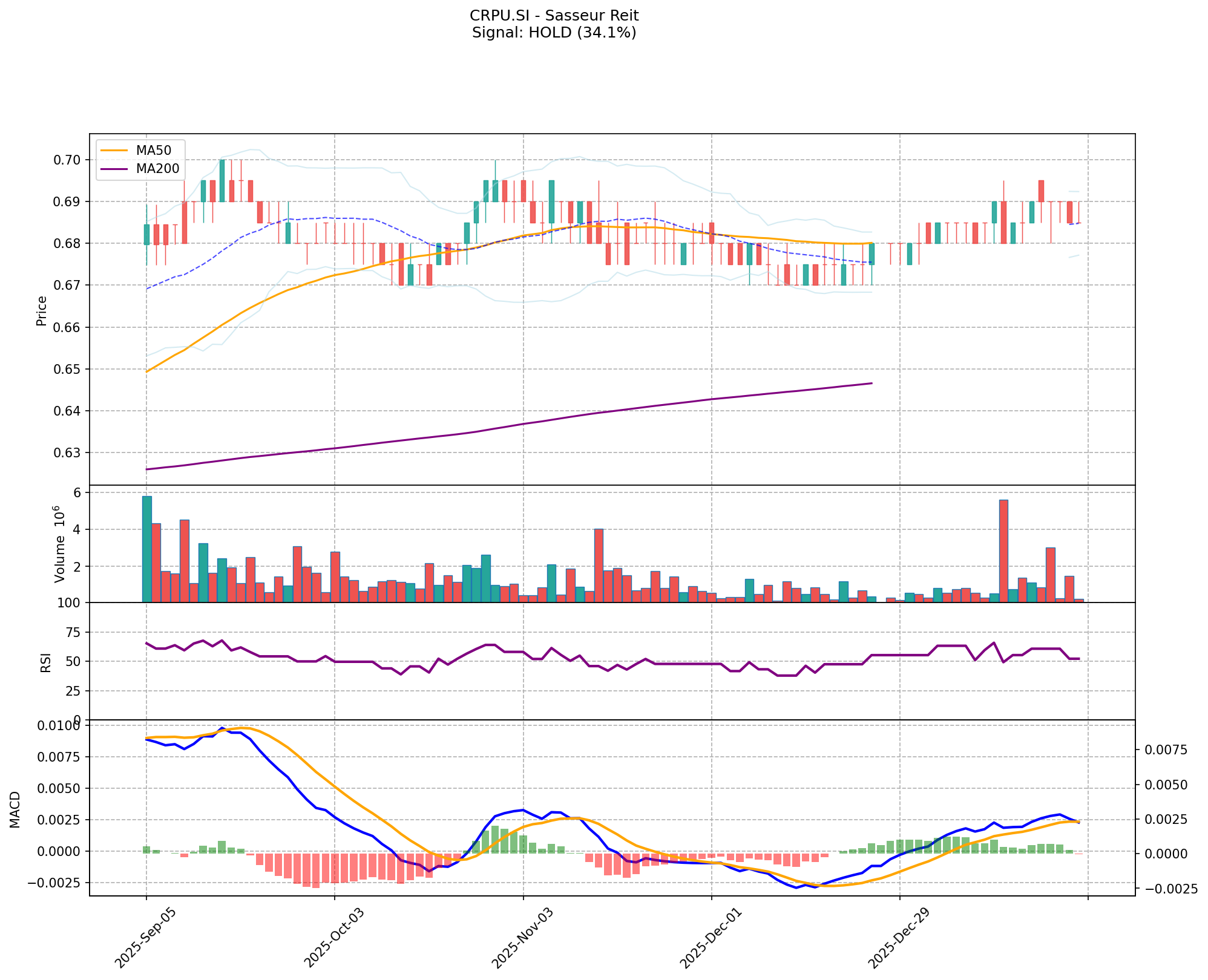Click the purple MA200 legend line swatch
The height and width of the screenshot is (980, 1208).
(x=115, y=169)
